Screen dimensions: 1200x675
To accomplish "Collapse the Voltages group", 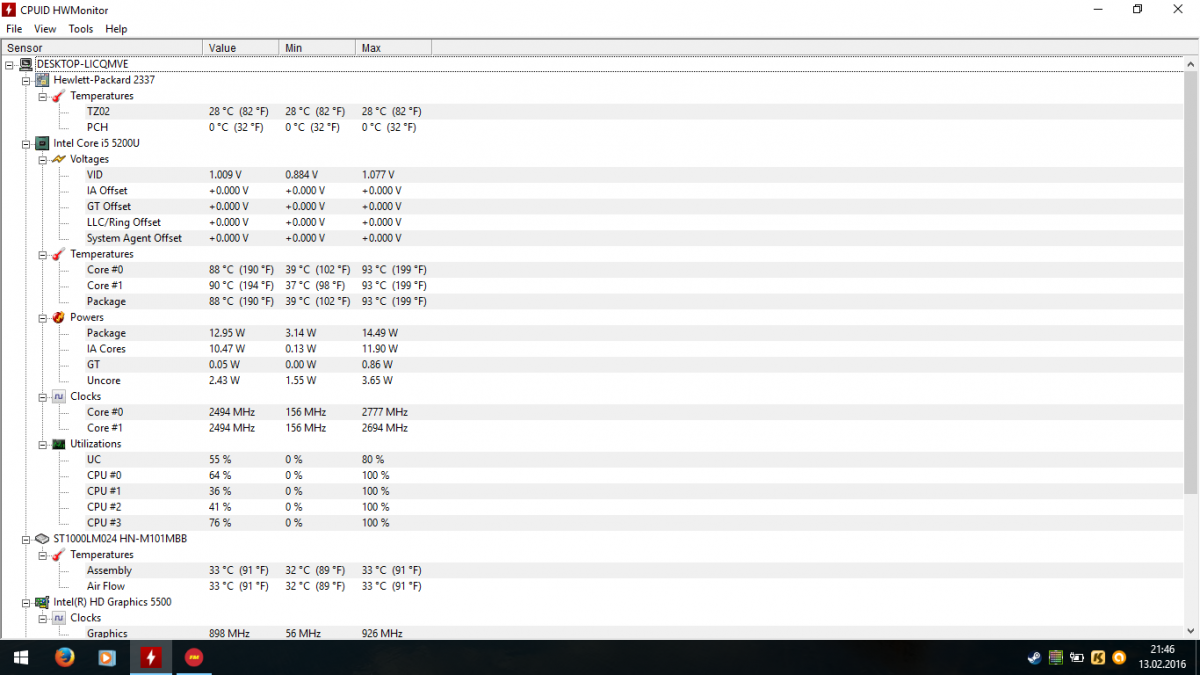I will [42, 159].
